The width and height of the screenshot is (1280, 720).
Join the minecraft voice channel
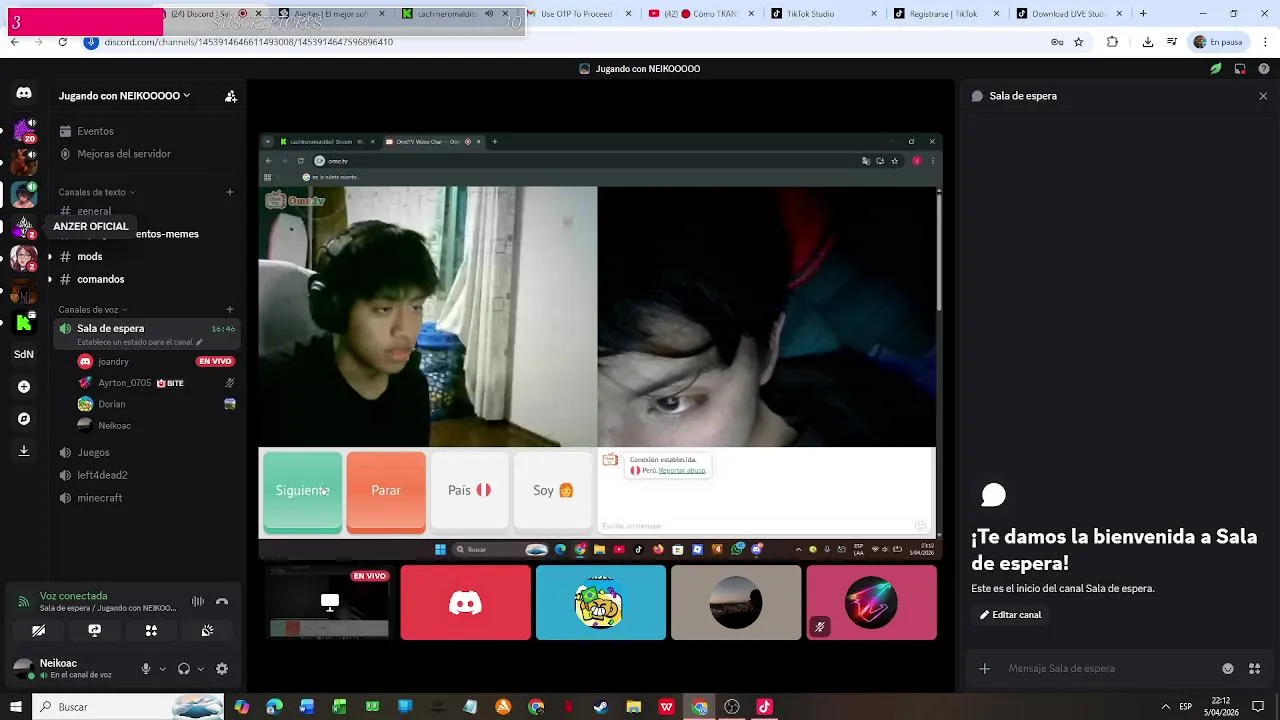coord(145,498)
